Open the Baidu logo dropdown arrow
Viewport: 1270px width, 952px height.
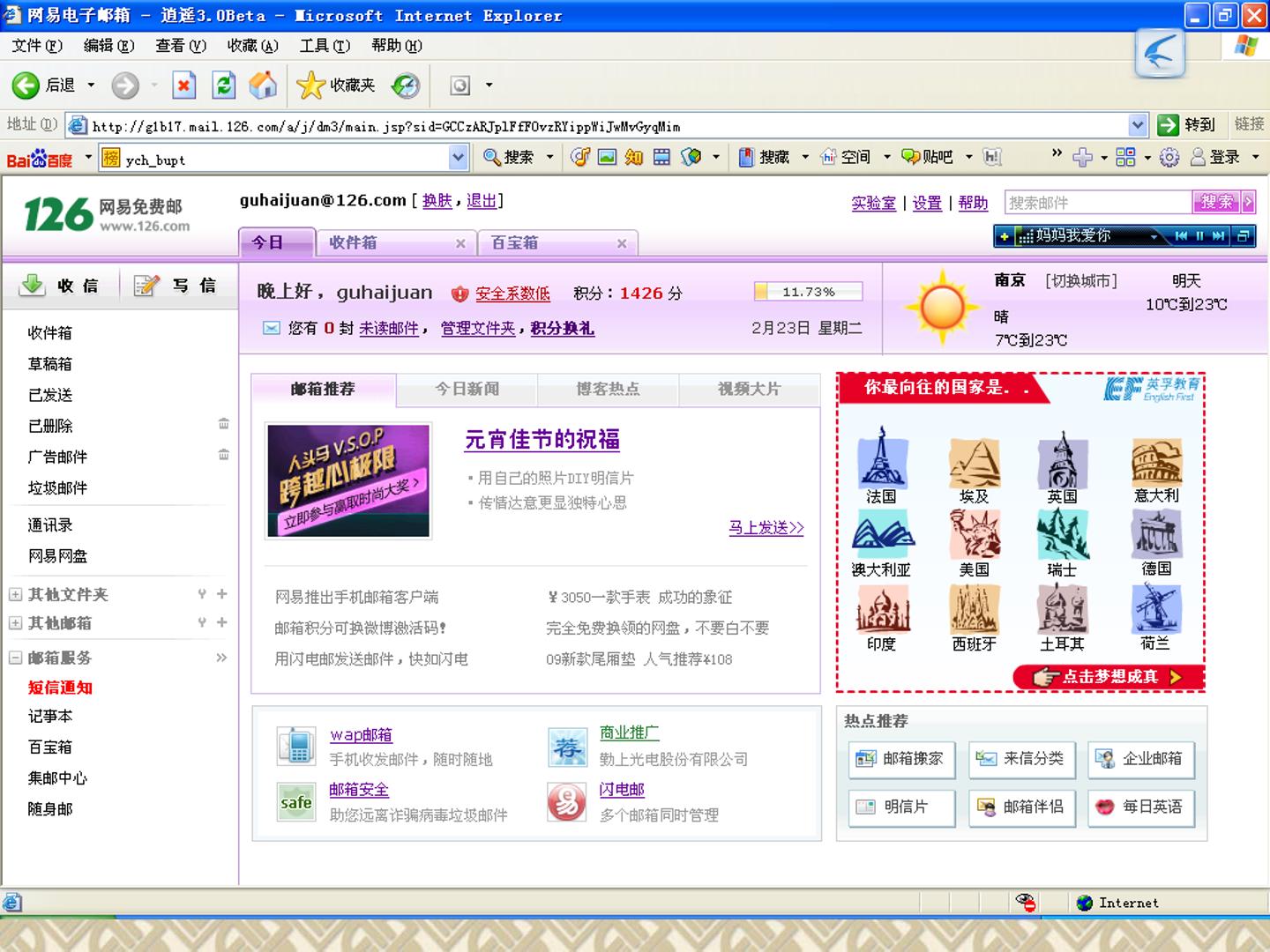click(x=88, y=158)
